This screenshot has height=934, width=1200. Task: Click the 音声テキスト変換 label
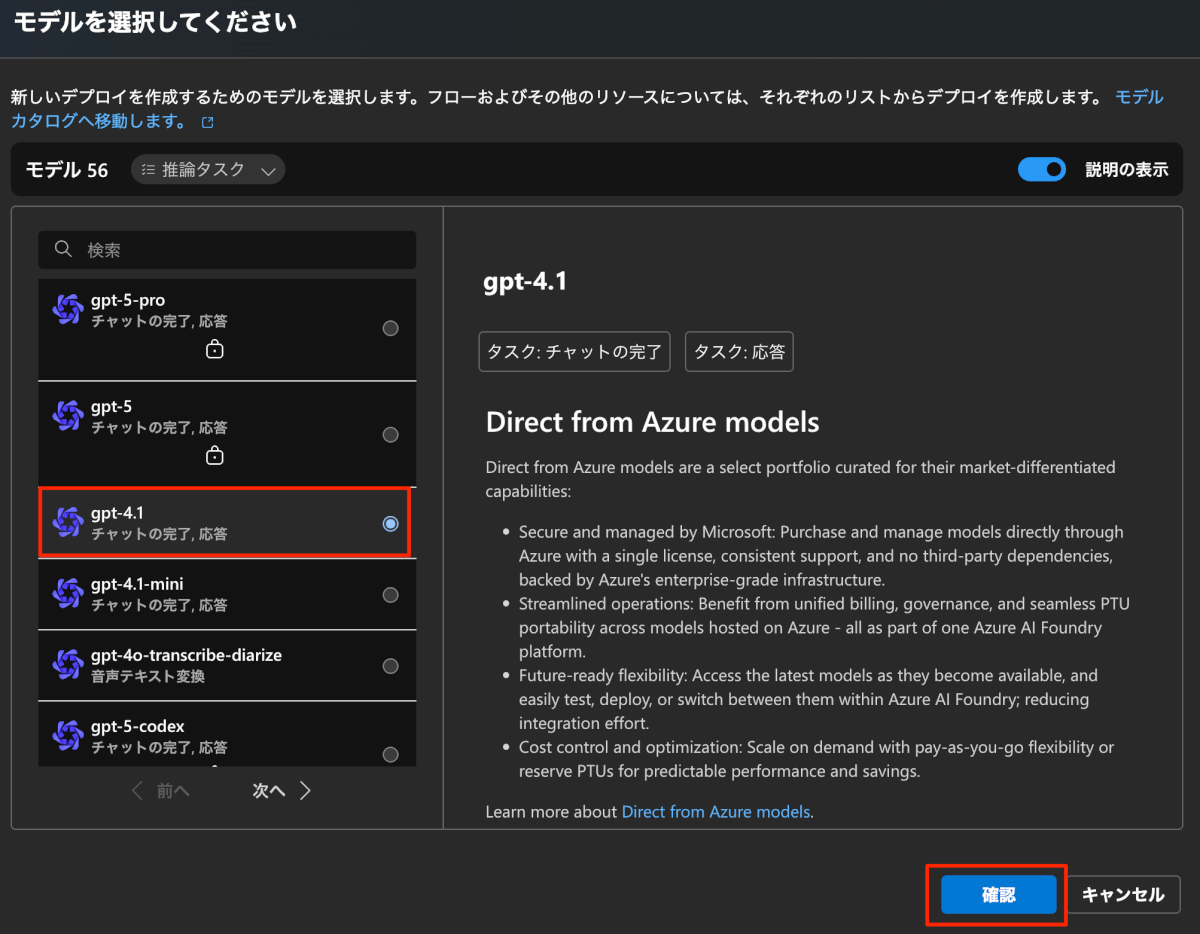click(148, 676)
